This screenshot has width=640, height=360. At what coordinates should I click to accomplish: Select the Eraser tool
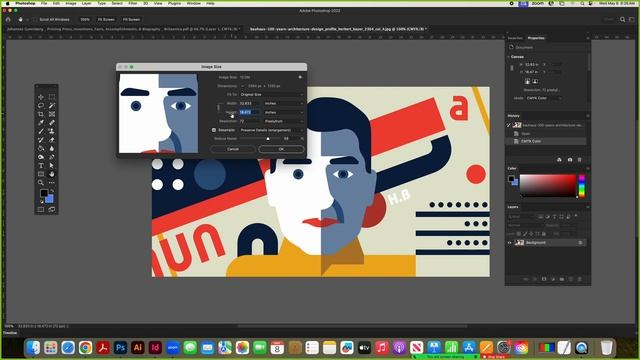pyautogui.click(x=52, y=140)
